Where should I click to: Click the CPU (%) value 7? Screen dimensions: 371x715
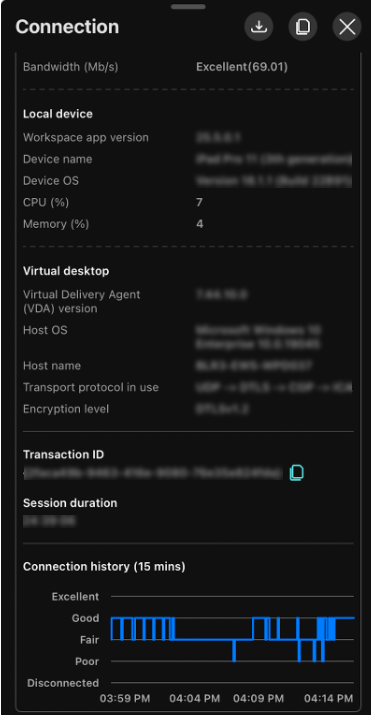(199, 202)
